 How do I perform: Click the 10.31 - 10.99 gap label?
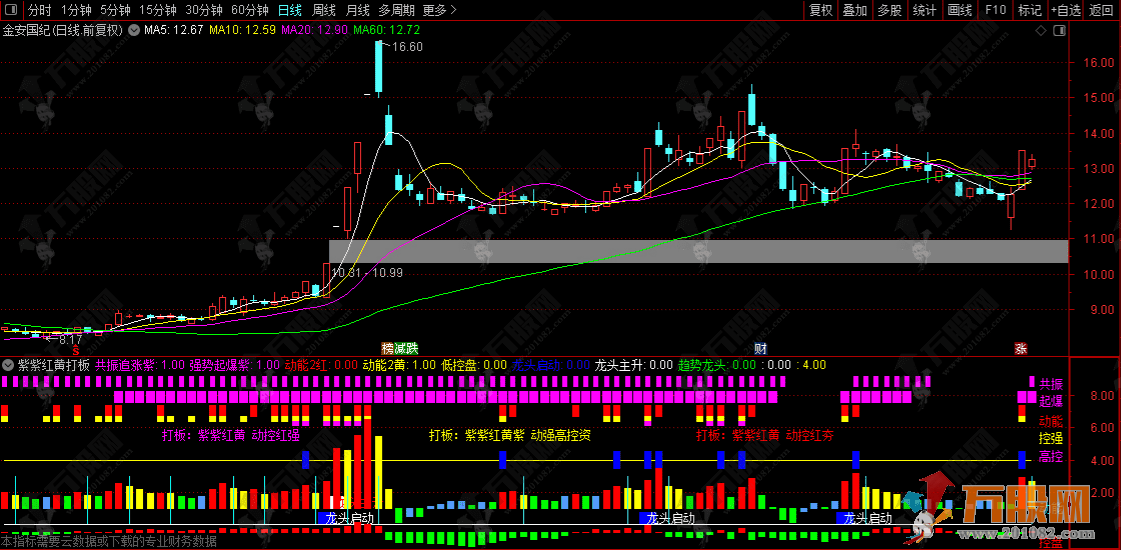[x=367, y=272]
